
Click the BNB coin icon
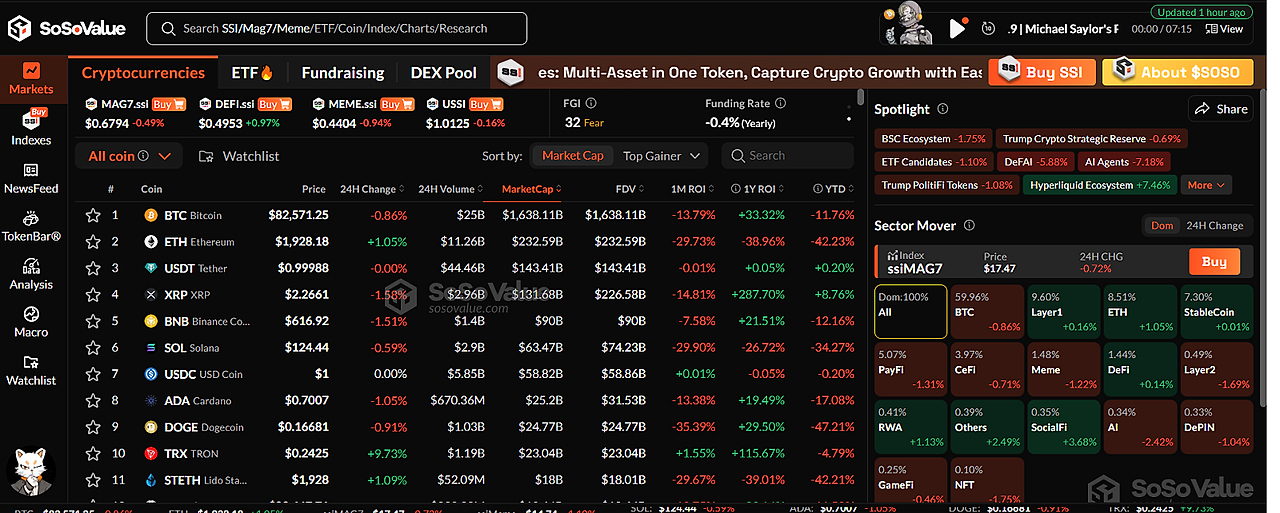[x=151, y=321]
